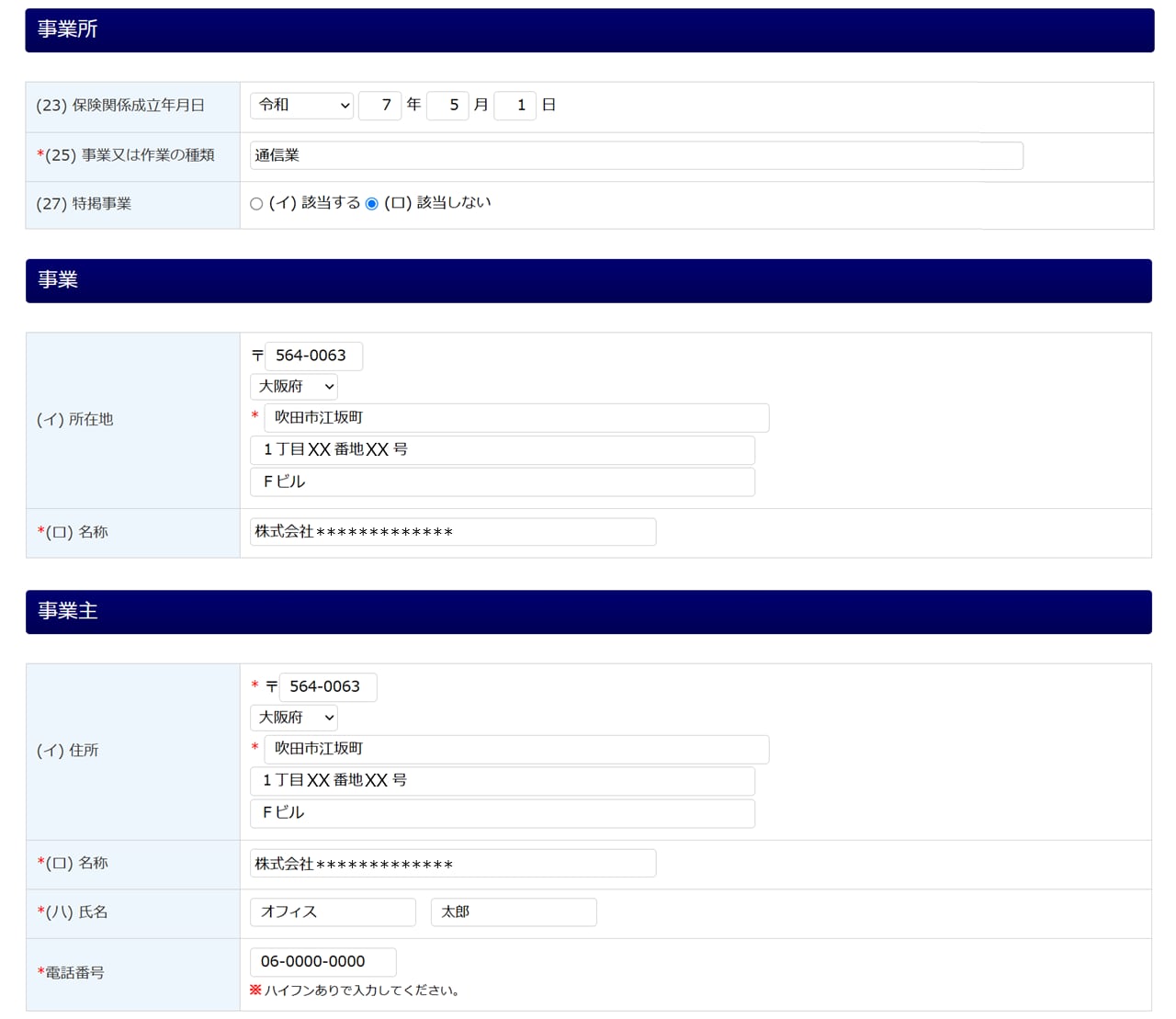
Task: Click the 事業主 postal code field
Action: pyautogui.click(x=328, y=687)
